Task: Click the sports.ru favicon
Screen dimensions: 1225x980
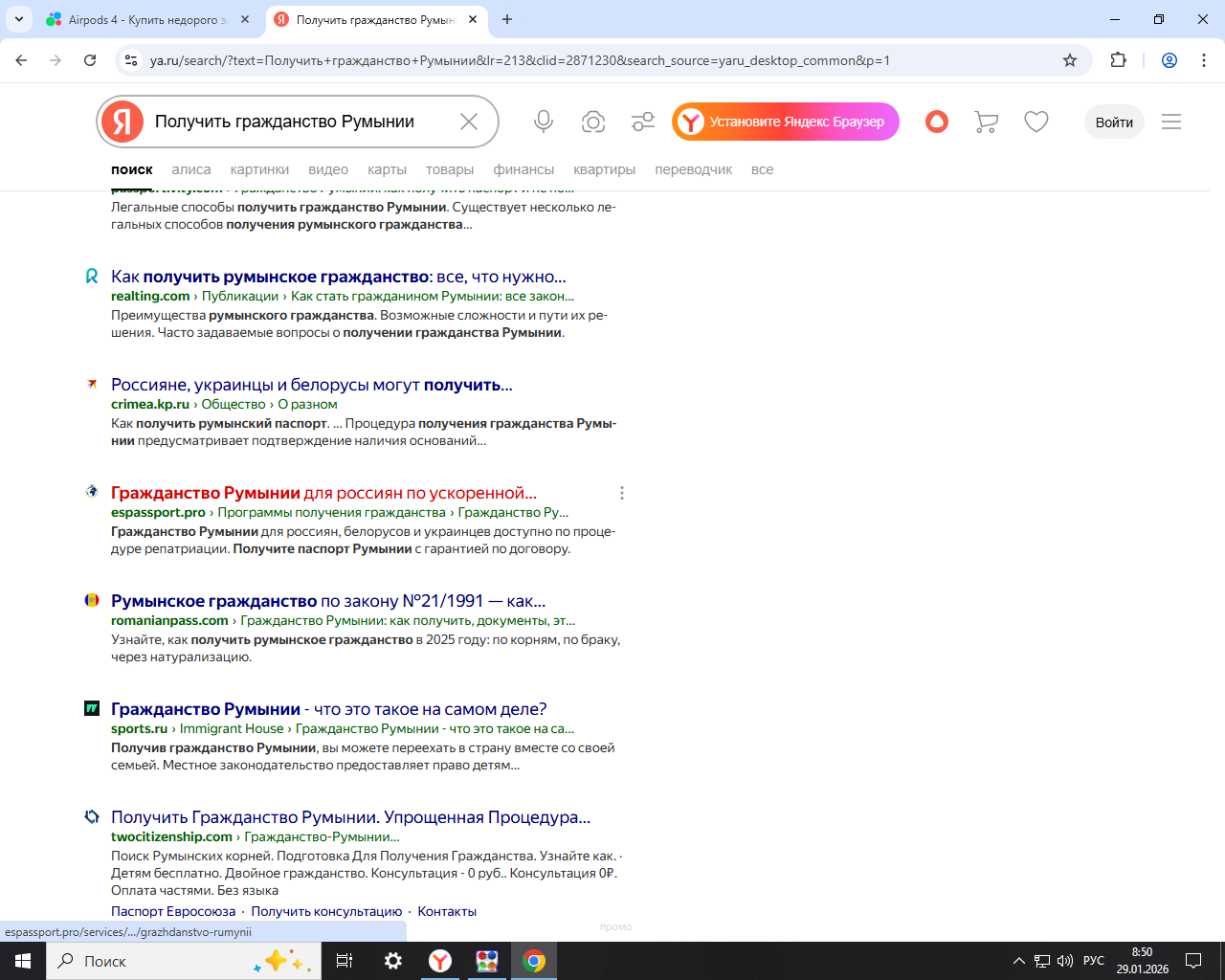Action: pos(92,709)
